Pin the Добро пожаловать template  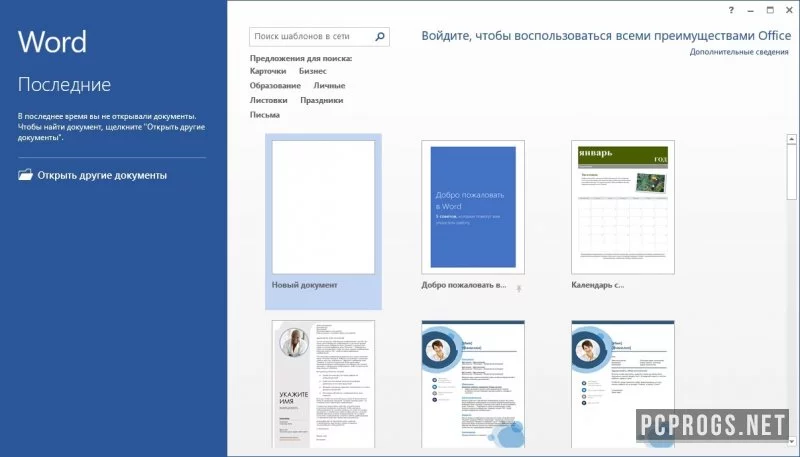(x=518, y=289)
